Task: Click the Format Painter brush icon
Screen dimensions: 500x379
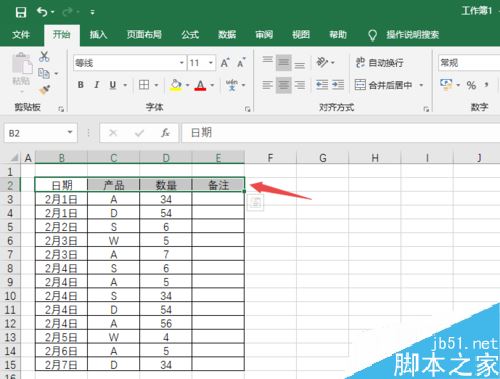Action: (x=44, y=90)
